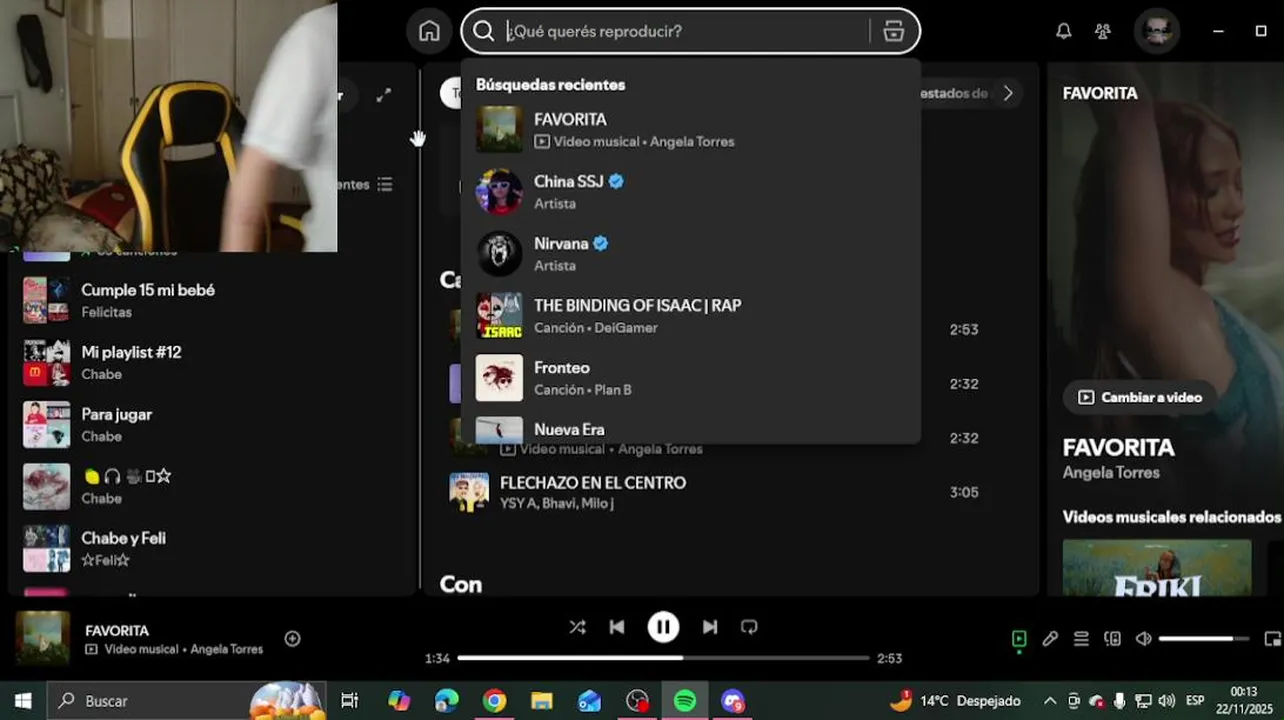Click Spotify icon in taskbar

[685, 701]
